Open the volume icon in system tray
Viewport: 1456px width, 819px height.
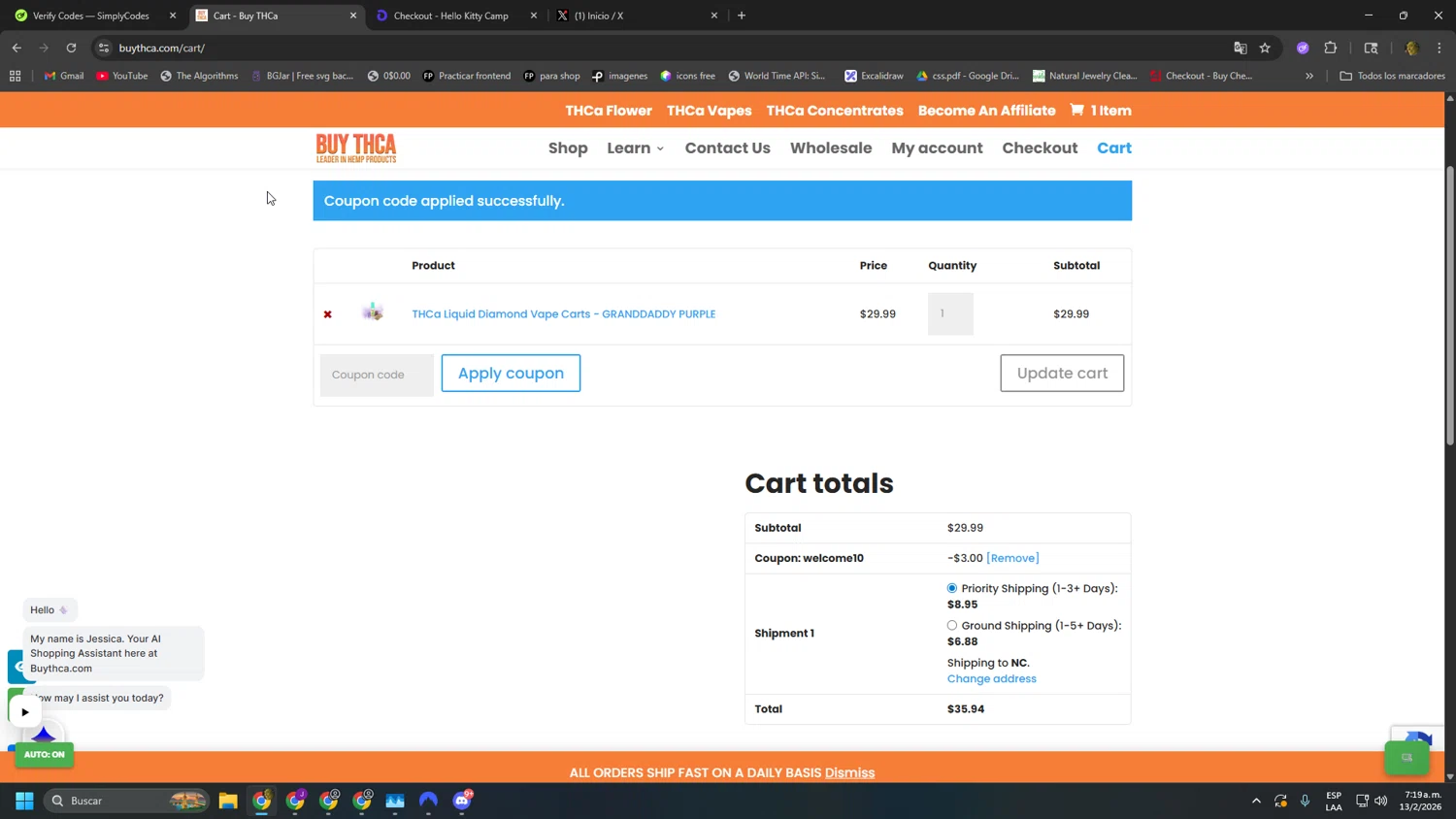[1380, 801]
